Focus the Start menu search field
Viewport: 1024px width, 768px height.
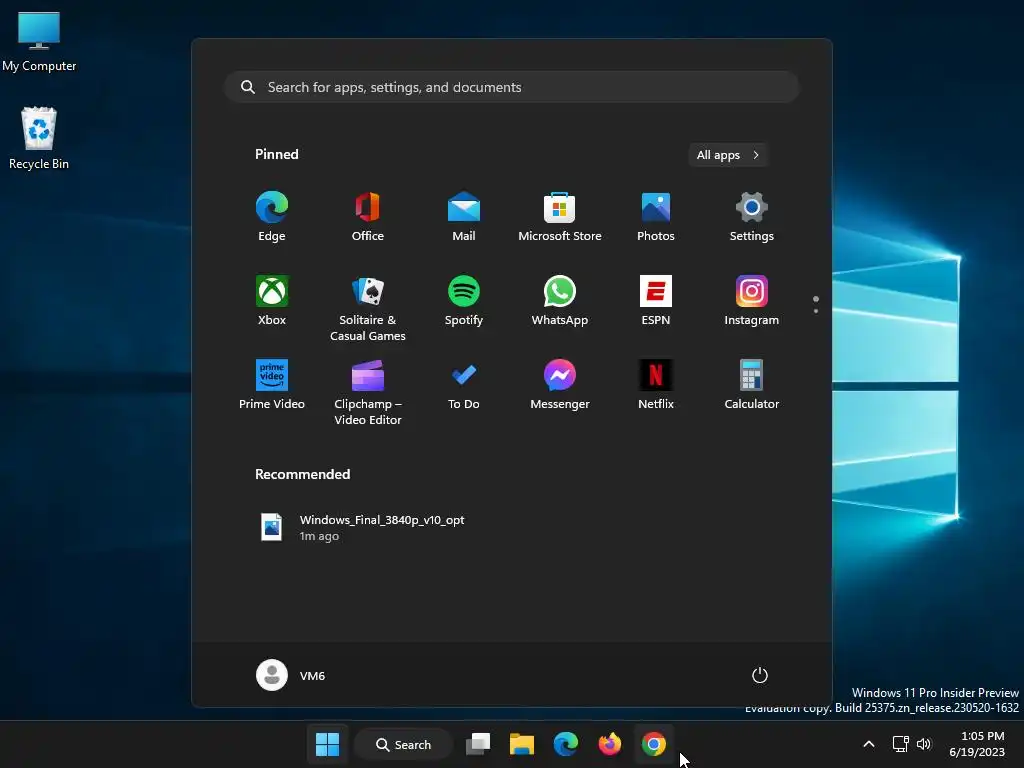[x=512, y=87]
